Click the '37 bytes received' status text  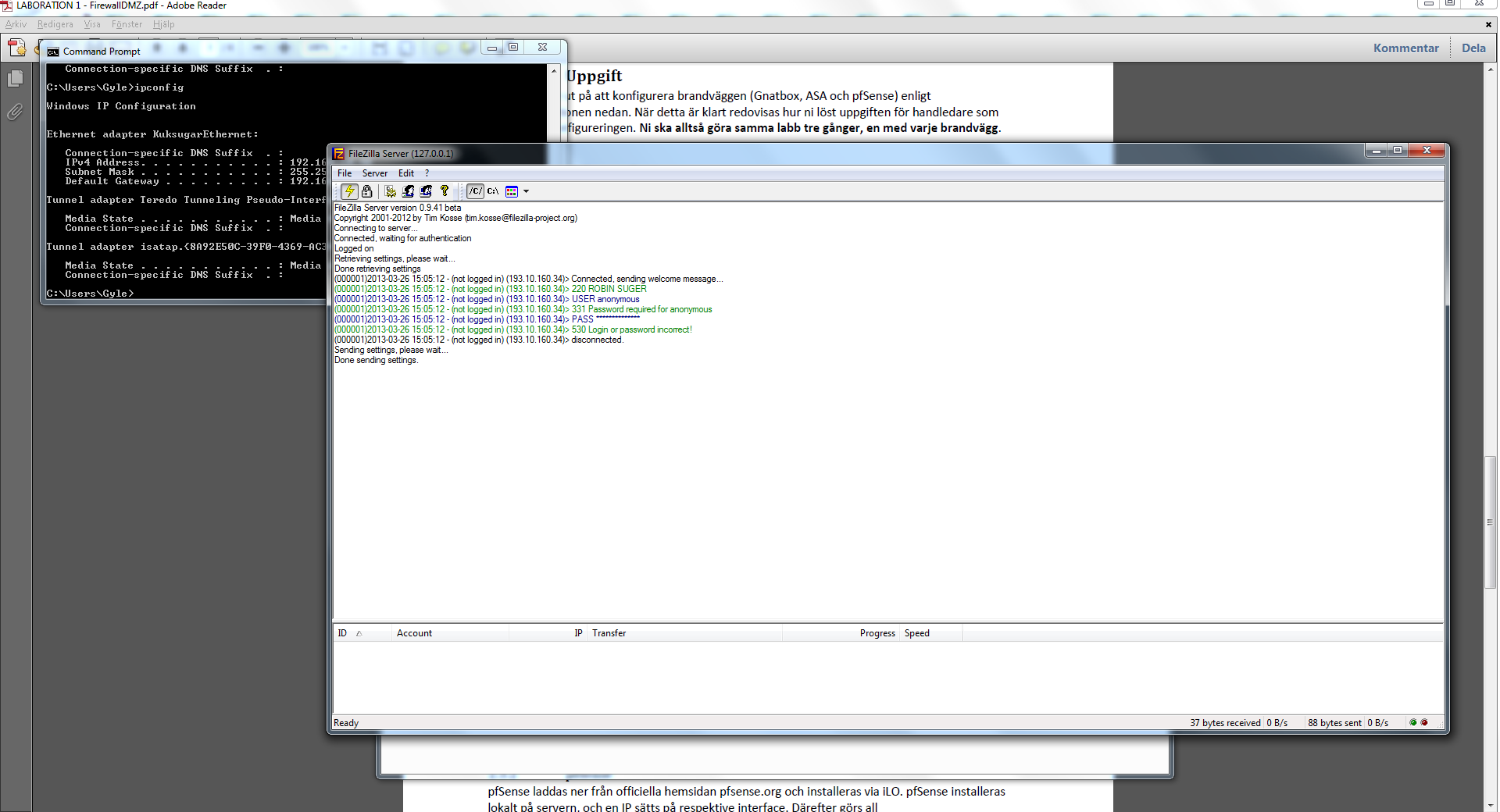click(1225, 723)
